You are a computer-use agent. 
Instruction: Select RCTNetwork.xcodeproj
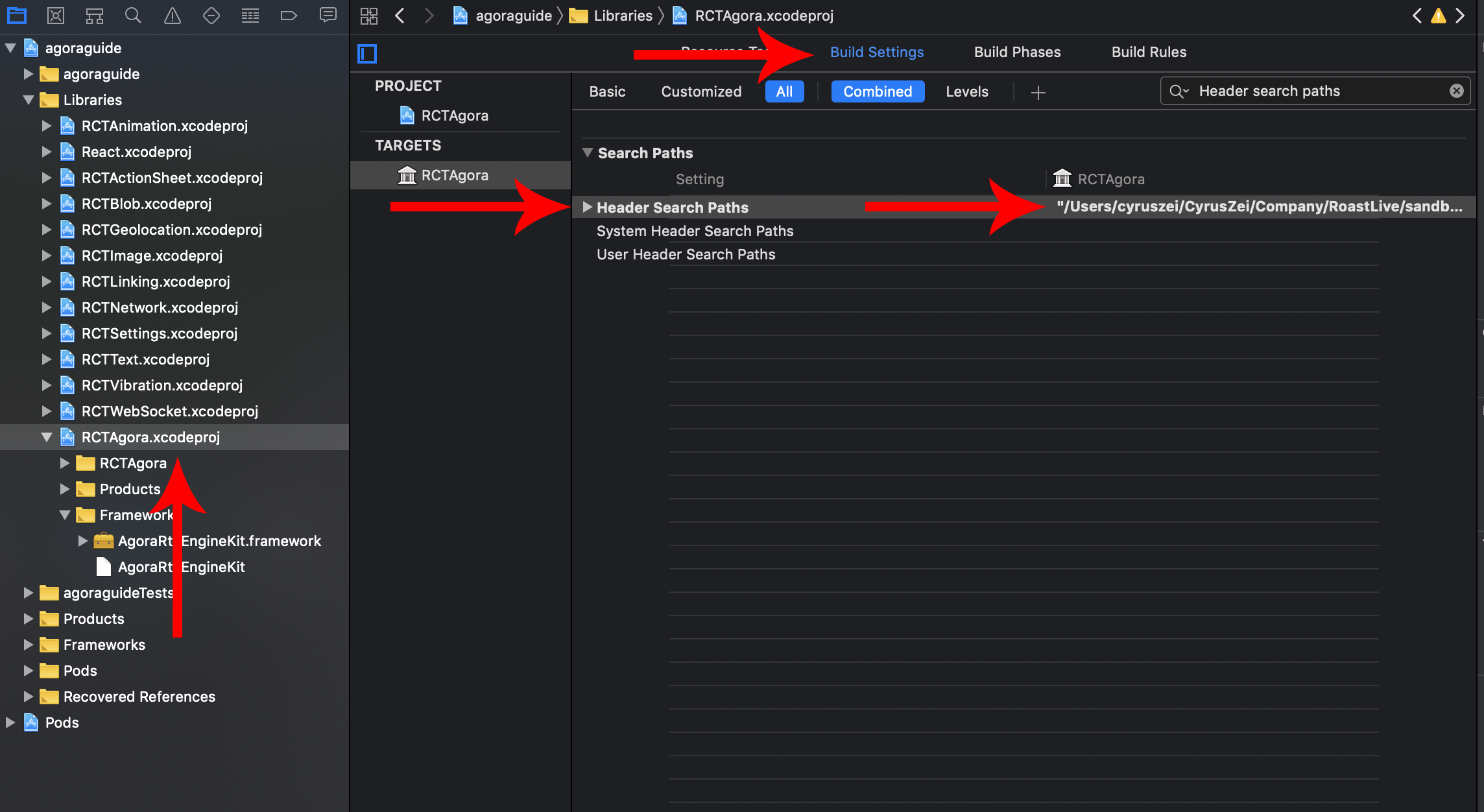tap(160, 307)
